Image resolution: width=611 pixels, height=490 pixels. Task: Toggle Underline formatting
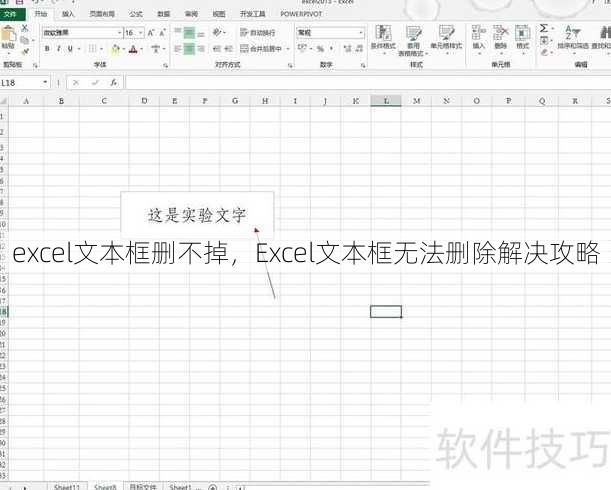(x=70, y=49)
